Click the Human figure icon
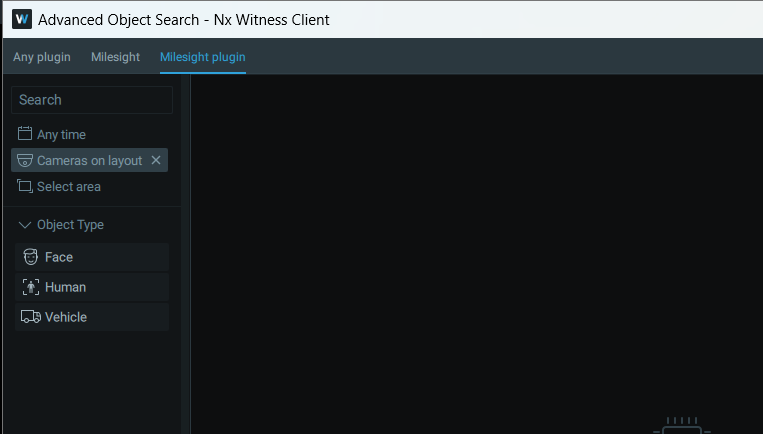 coord(31,287)
